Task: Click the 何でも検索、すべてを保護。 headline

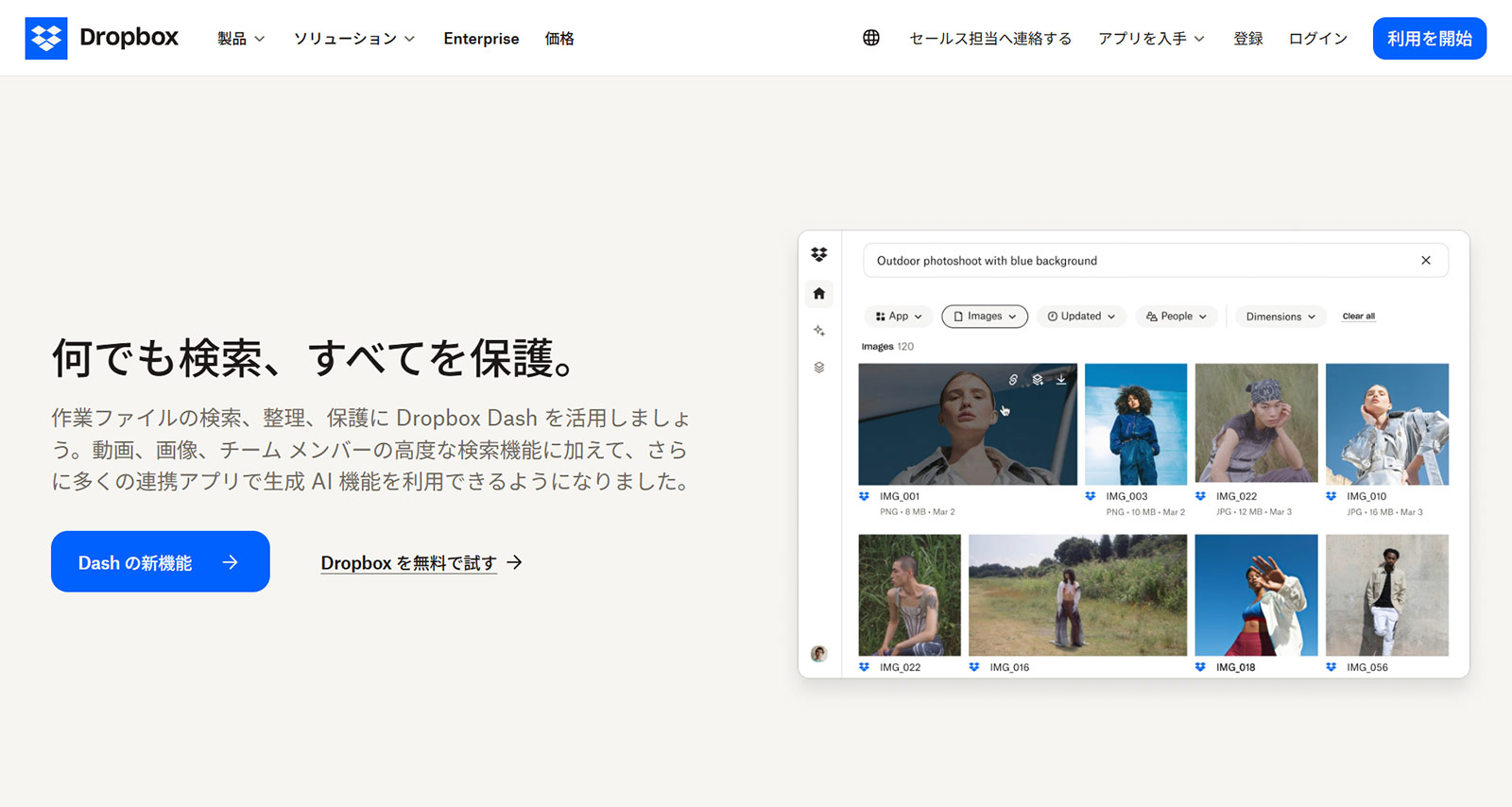Action: tap(313, 358)
